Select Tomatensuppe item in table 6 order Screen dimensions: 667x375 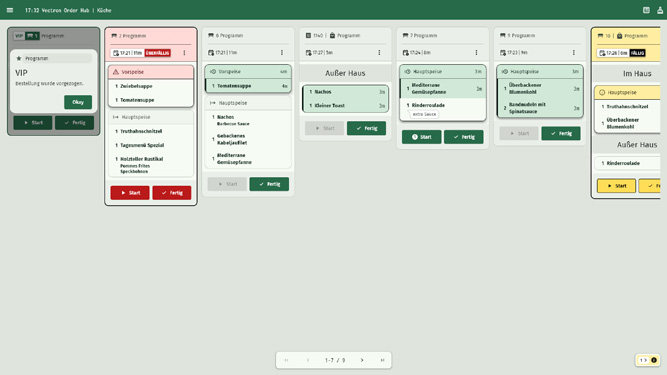coord(248,86)
